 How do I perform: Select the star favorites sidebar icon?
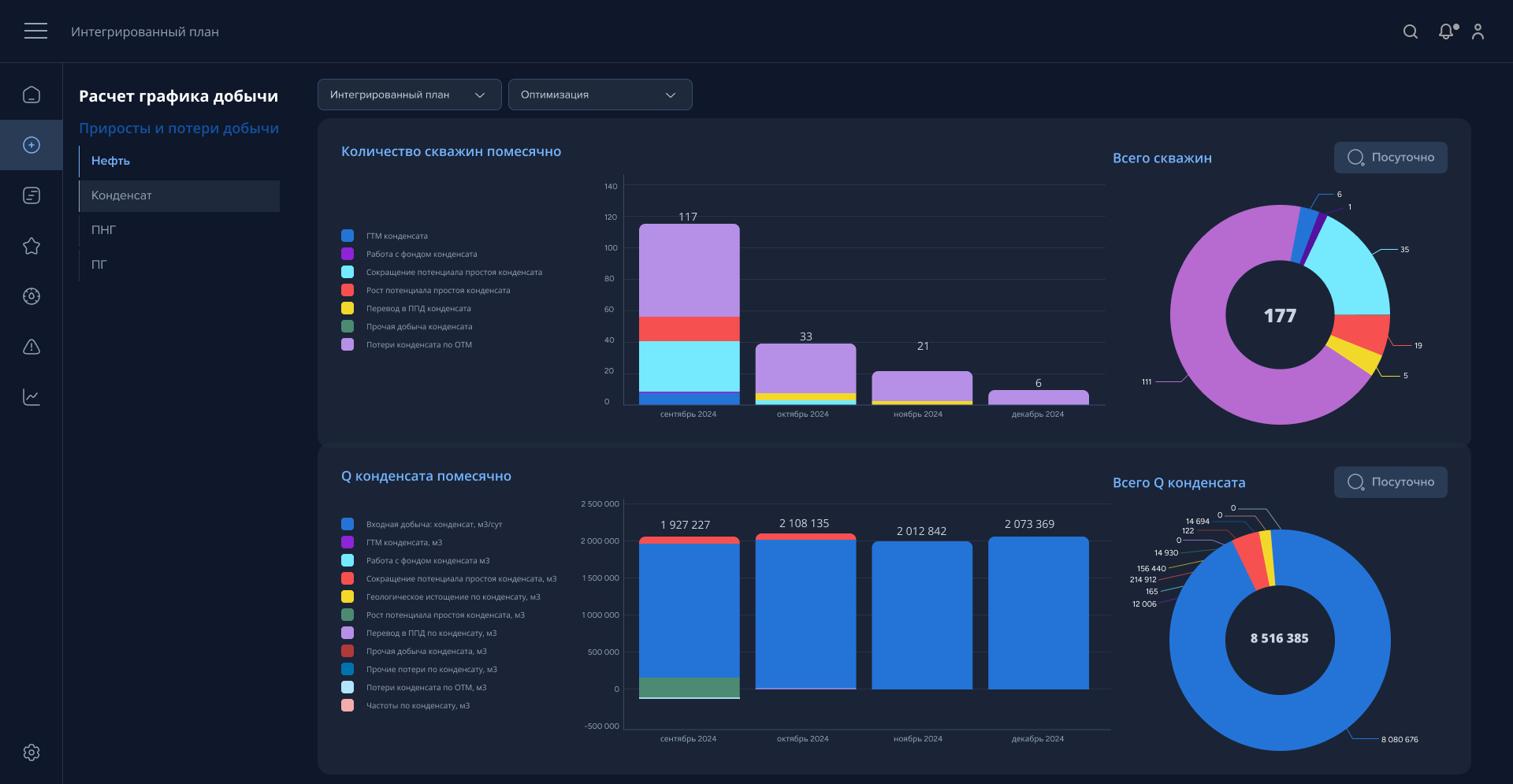click(x=32, y=246)
